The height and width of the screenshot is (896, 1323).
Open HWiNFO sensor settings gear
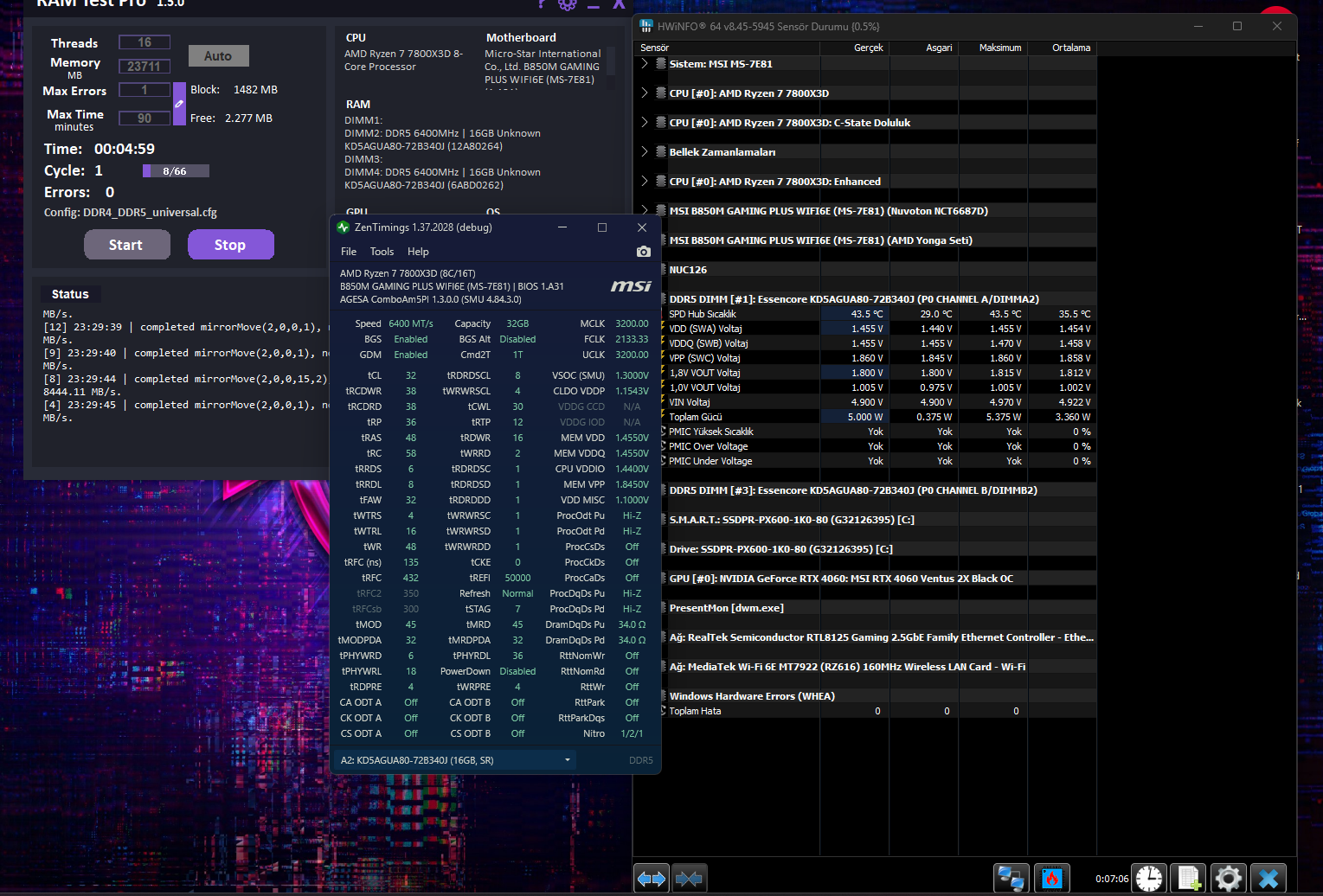click(x=1229, y=879)
